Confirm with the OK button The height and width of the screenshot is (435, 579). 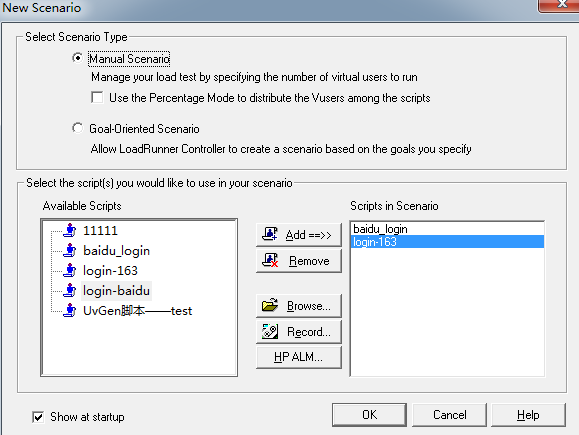(369, 415)
